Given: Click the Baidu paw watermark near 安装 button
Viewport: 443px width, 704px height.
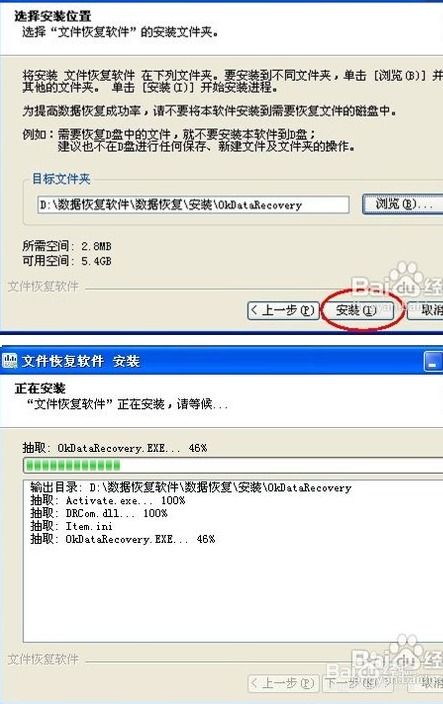Looking at the screenshot, I should pyautogui.click(x=406, y=273).
